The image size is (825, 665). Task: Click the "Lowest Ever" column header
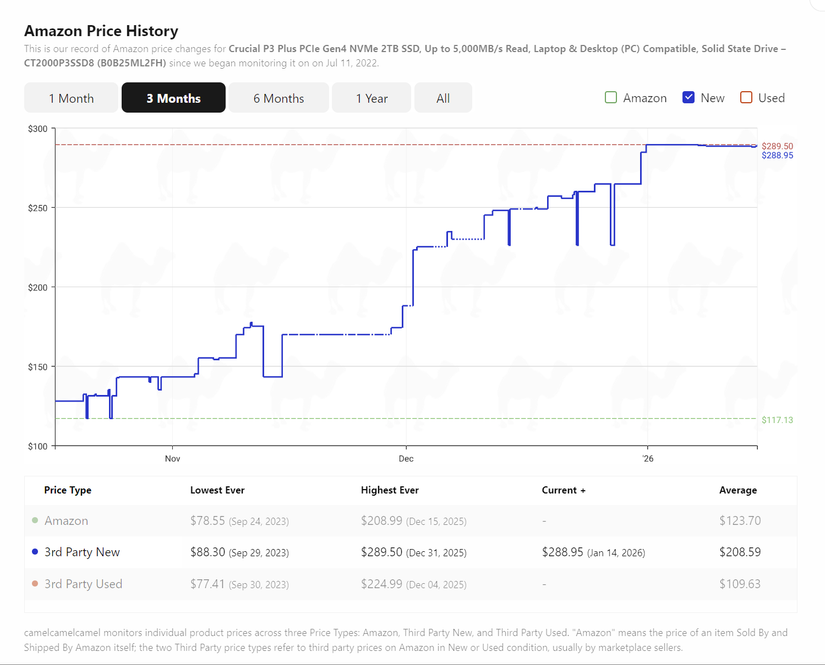pos(217,490)
